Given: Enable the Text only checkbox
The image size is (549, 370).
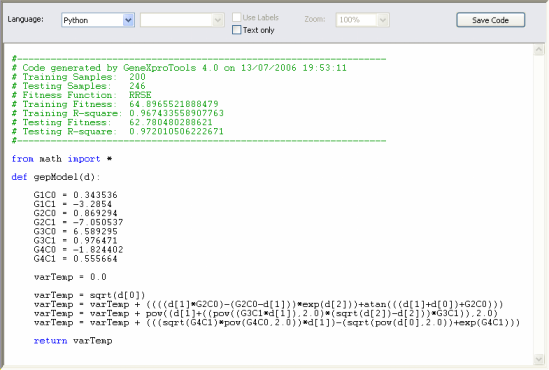Looking at the screenshot, I should tap(237, 30).
